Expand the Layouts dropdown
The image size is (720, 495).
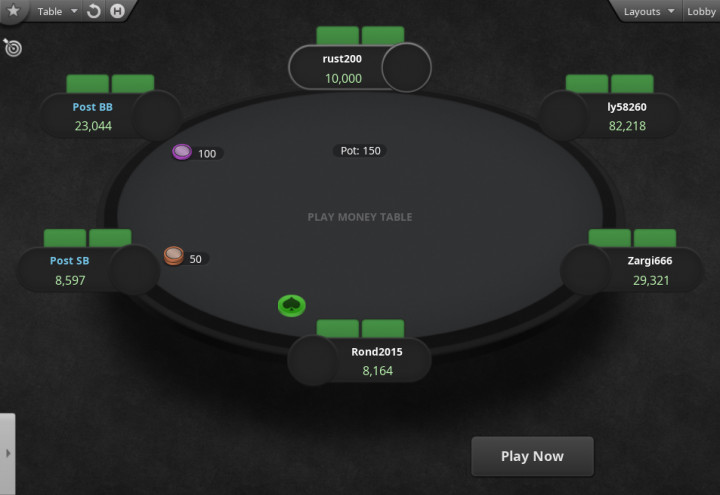click(x=648, y=11)
